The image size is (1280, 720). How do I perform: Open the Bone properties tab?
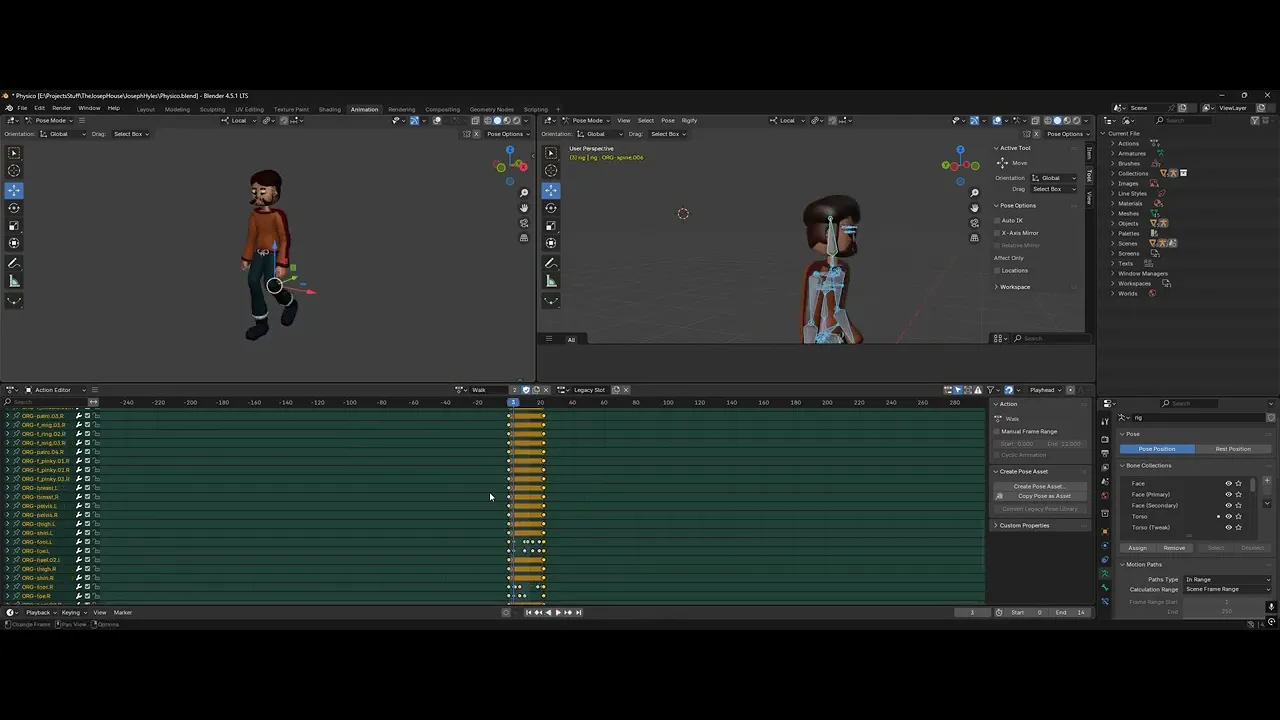coord(1105,586)
